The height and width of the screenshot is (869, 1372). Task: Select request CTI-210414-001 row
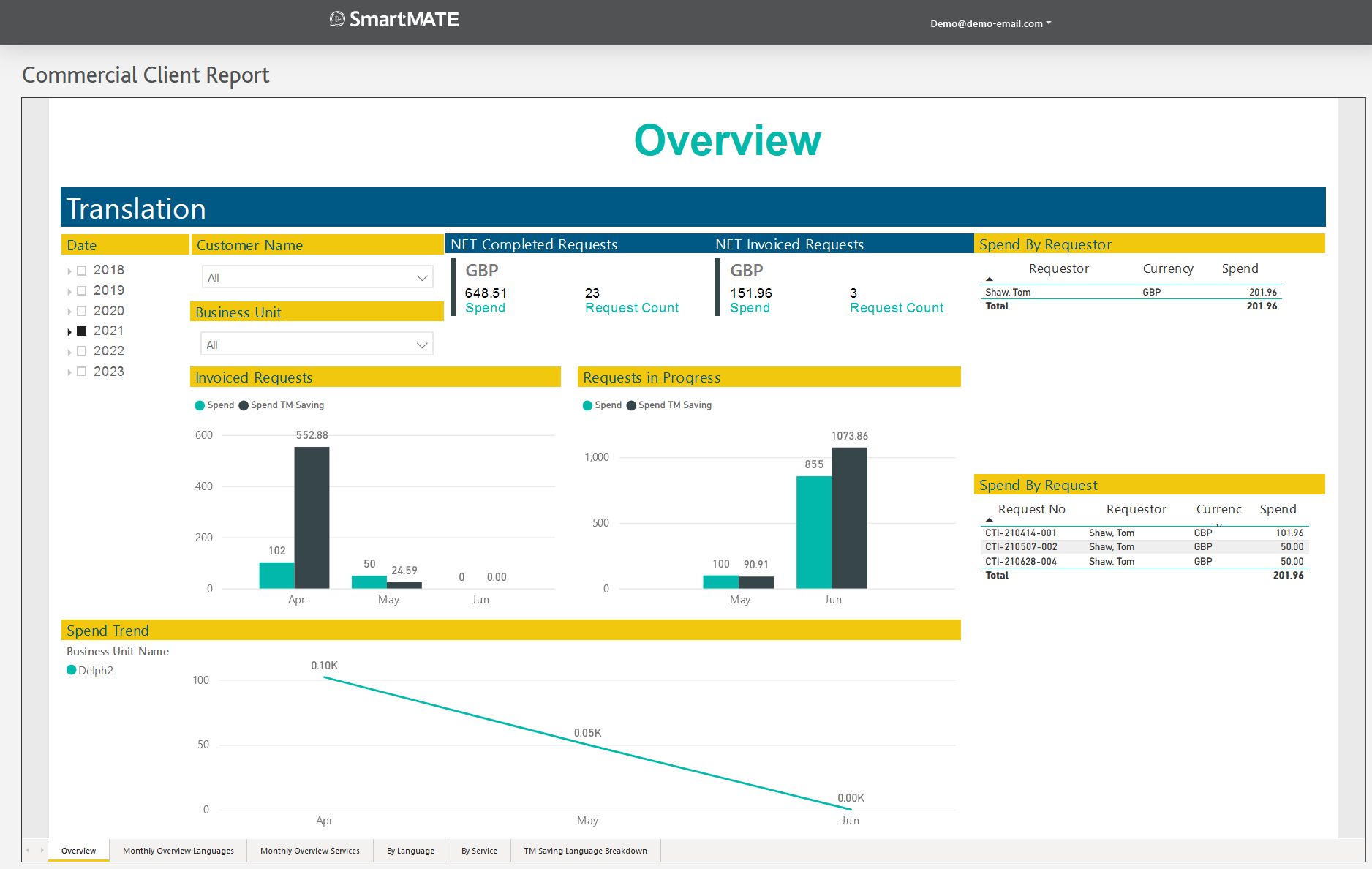click(1021, 533)
